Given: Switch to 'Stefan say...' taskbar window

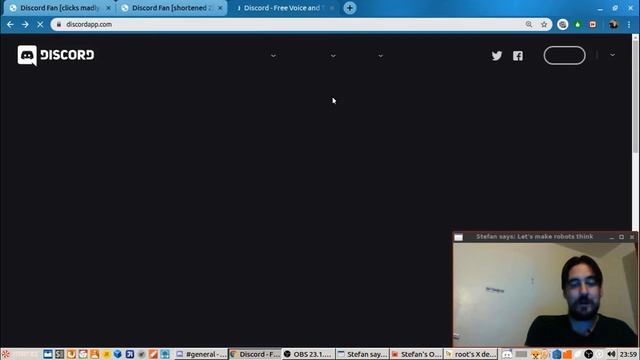Looking at the screenshot, I should pos(362,354).
